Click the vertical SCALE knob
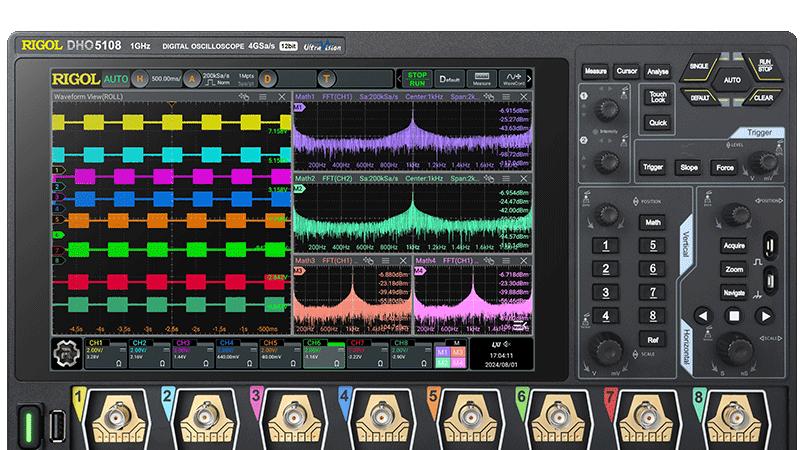Image resolution: width=800 pixels, height=450 pixels. coord(607,349)
